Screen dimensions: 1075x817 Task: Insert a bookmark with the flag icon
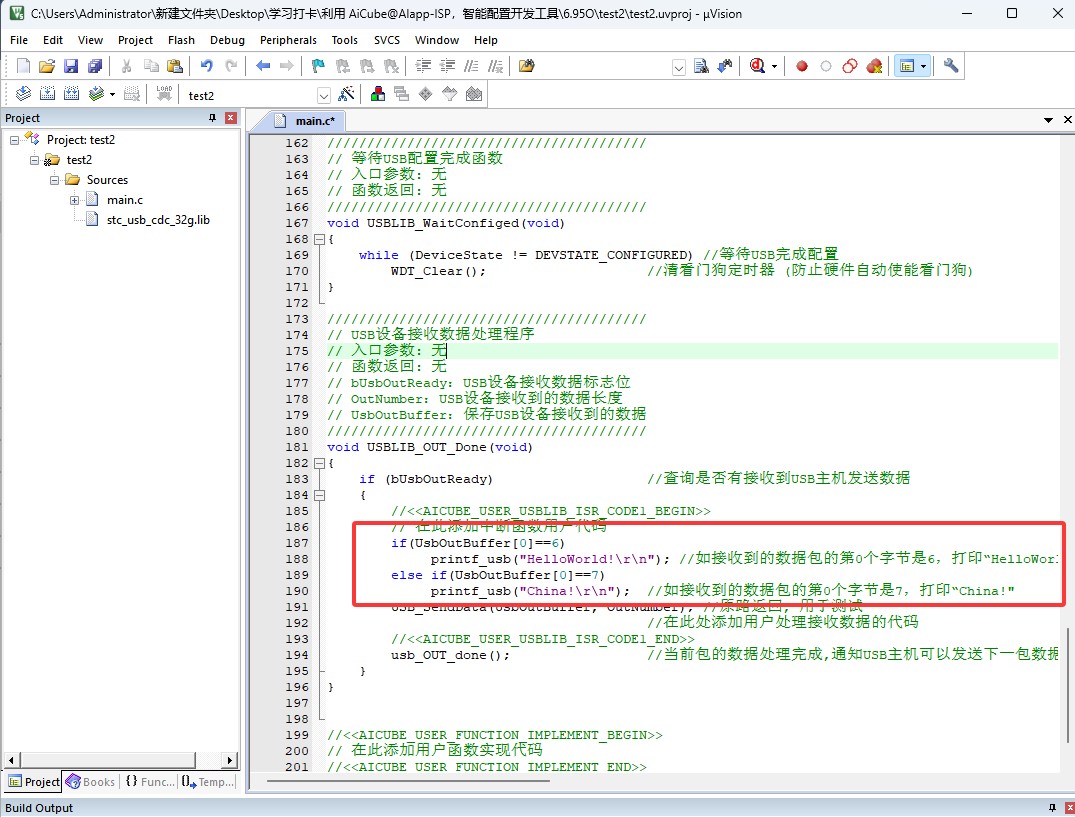tap(317, 66)
